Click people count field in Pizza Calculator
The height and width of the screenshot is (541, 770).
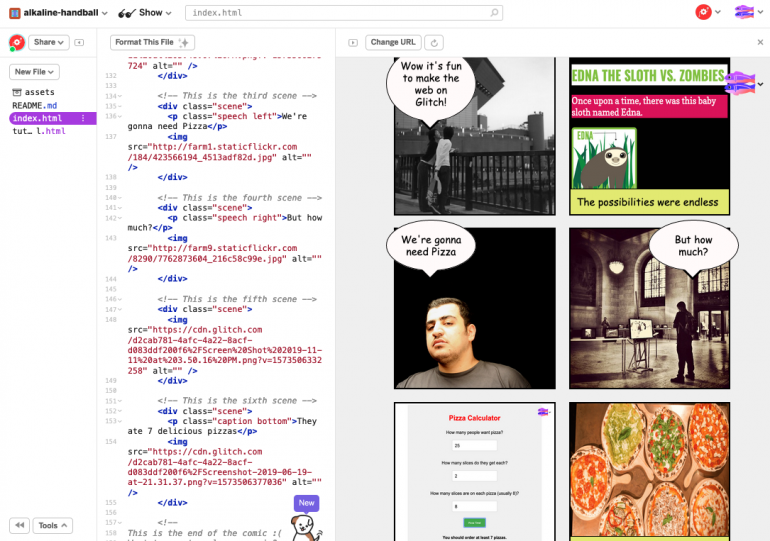pyautogui.click(x=474, y=445)
